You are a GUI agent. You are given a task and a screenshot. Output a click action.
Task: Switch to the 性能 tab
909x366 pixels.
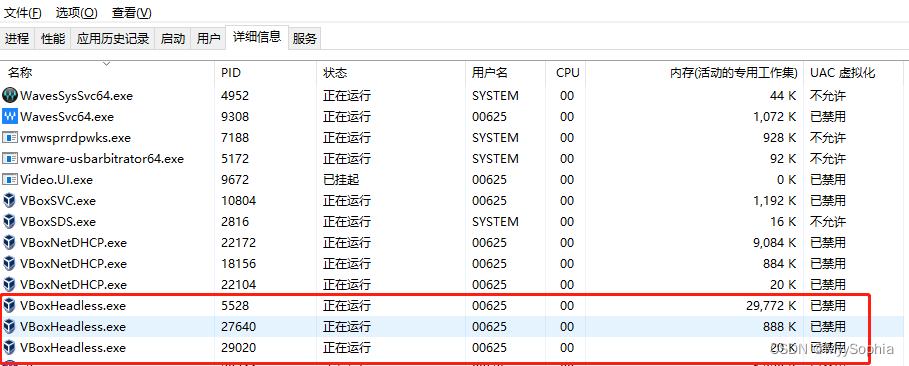coord(53,39)
